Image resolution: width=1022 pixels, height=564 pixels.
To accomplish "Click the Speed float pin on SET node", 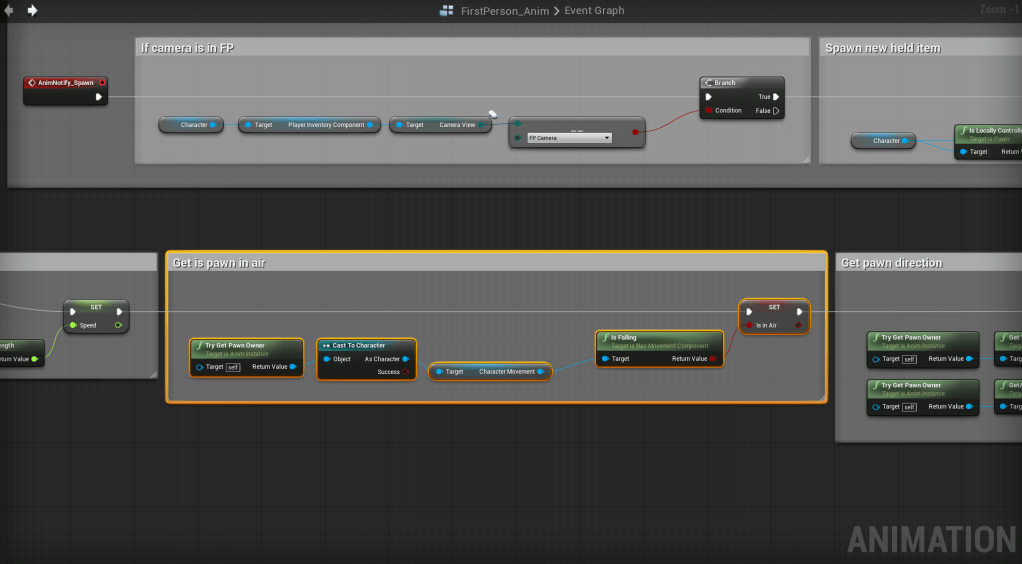I will point(73,325).
